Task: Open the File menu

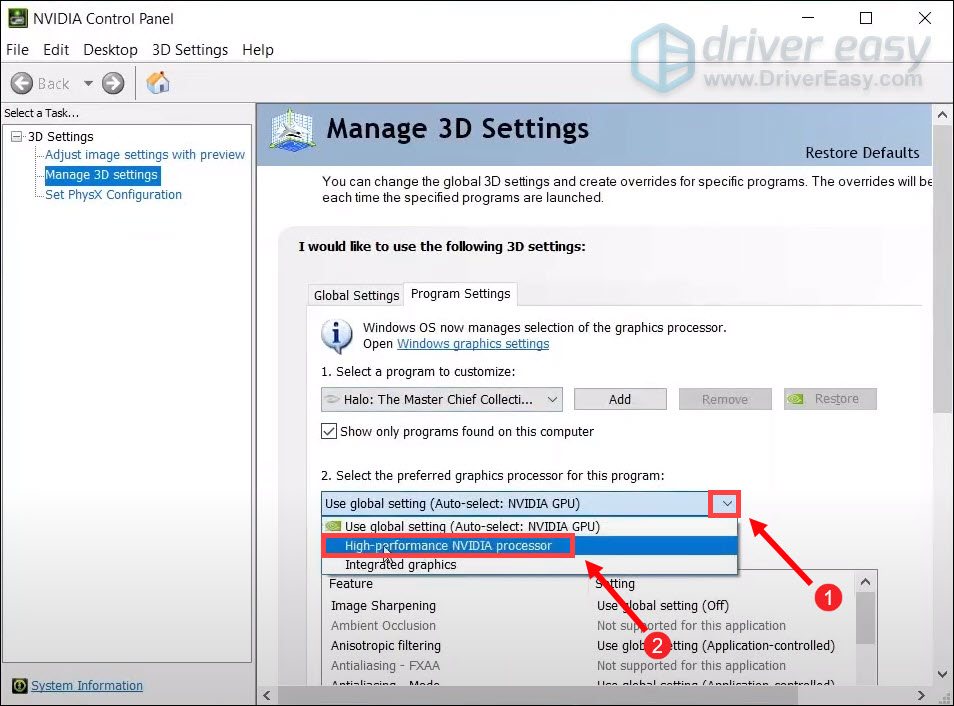Action: [17, 50]
